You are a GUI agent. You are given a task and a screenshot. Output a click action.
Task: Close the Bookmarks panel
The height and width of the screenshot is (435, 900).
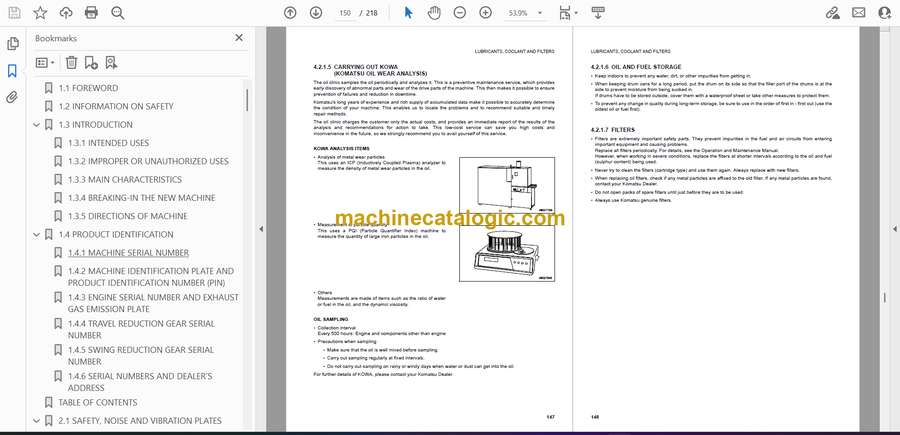[239, 38]
